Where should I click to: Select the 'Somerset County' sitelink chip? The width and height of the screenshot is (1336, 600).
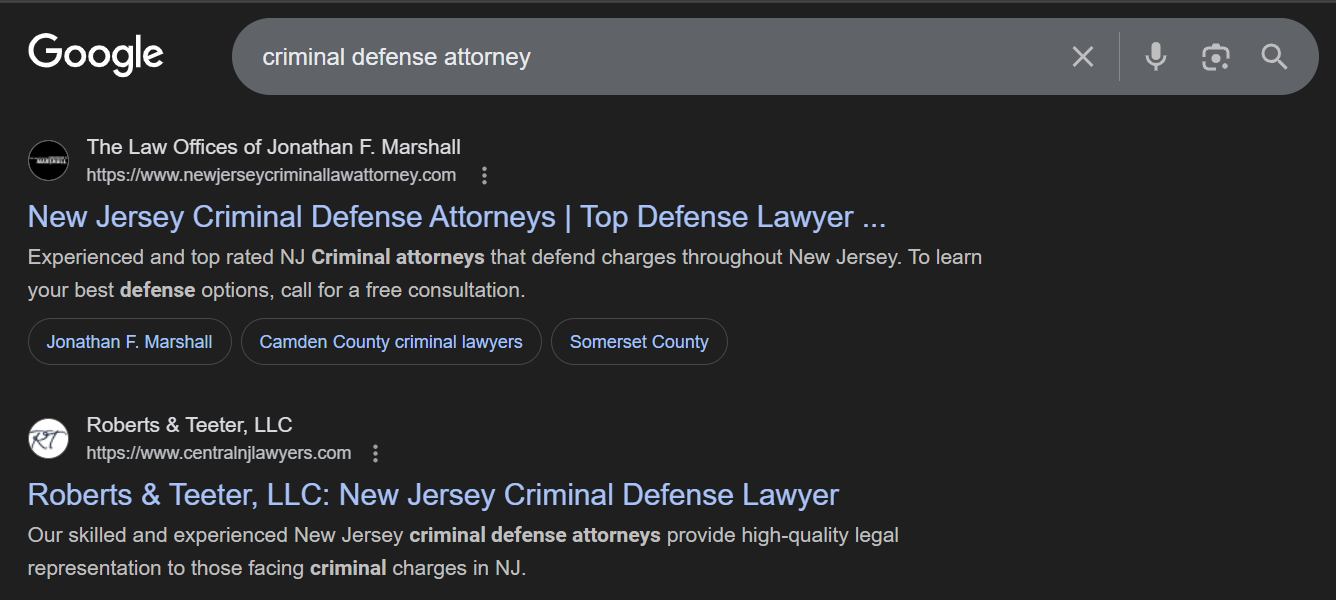coord(639,342)
